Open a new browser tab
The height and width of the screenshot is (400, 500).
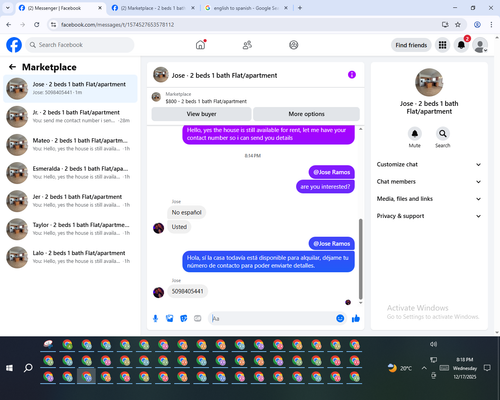(x=300, y=8)
